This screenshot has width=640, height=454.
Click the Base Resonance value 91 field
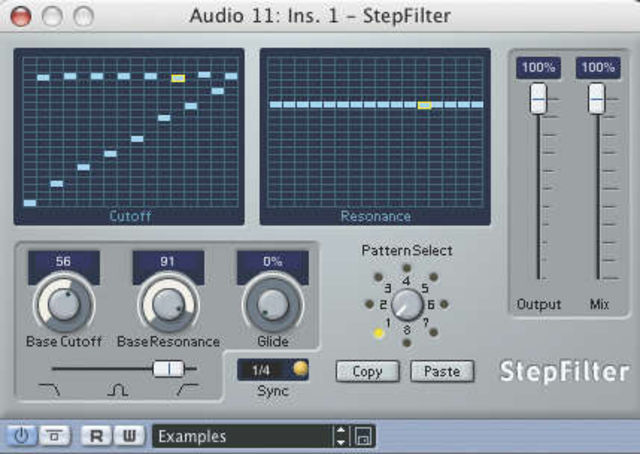tap(168, 261)
